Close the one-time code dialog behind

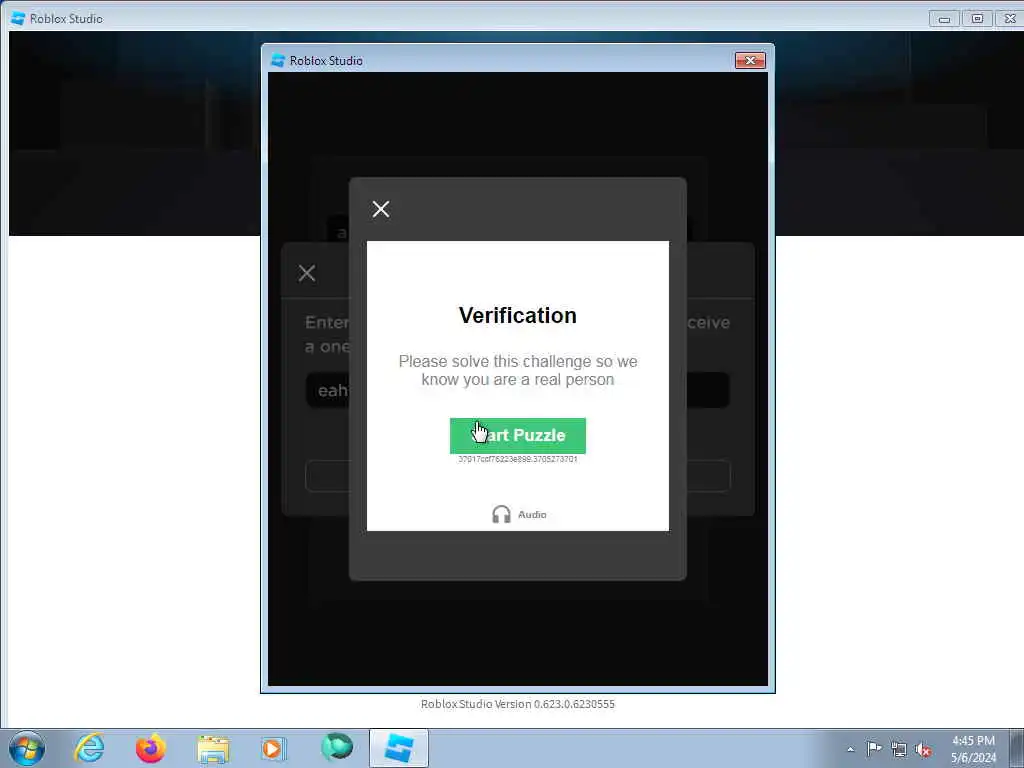coord(306,273)
